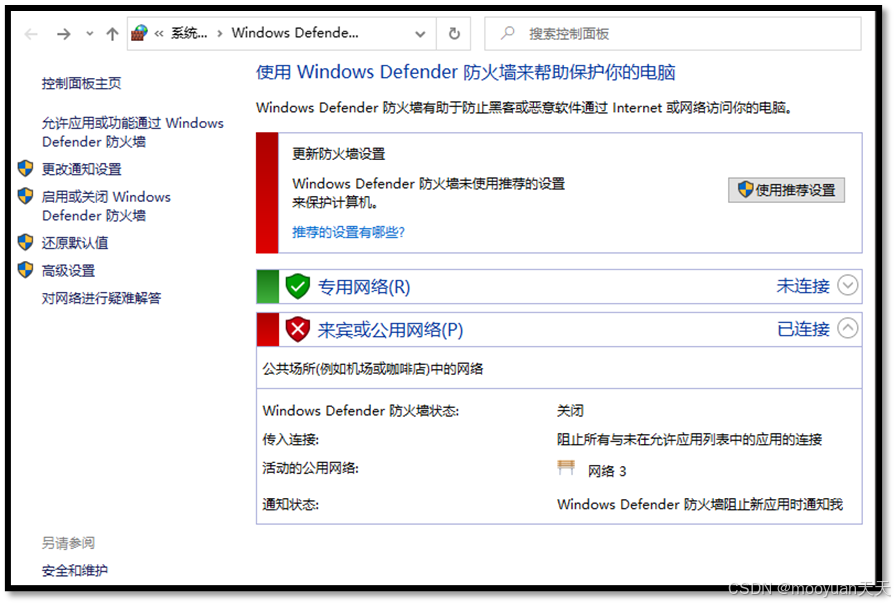Click 还原默认值 link

pyautogui.click(x=75, y=243)
